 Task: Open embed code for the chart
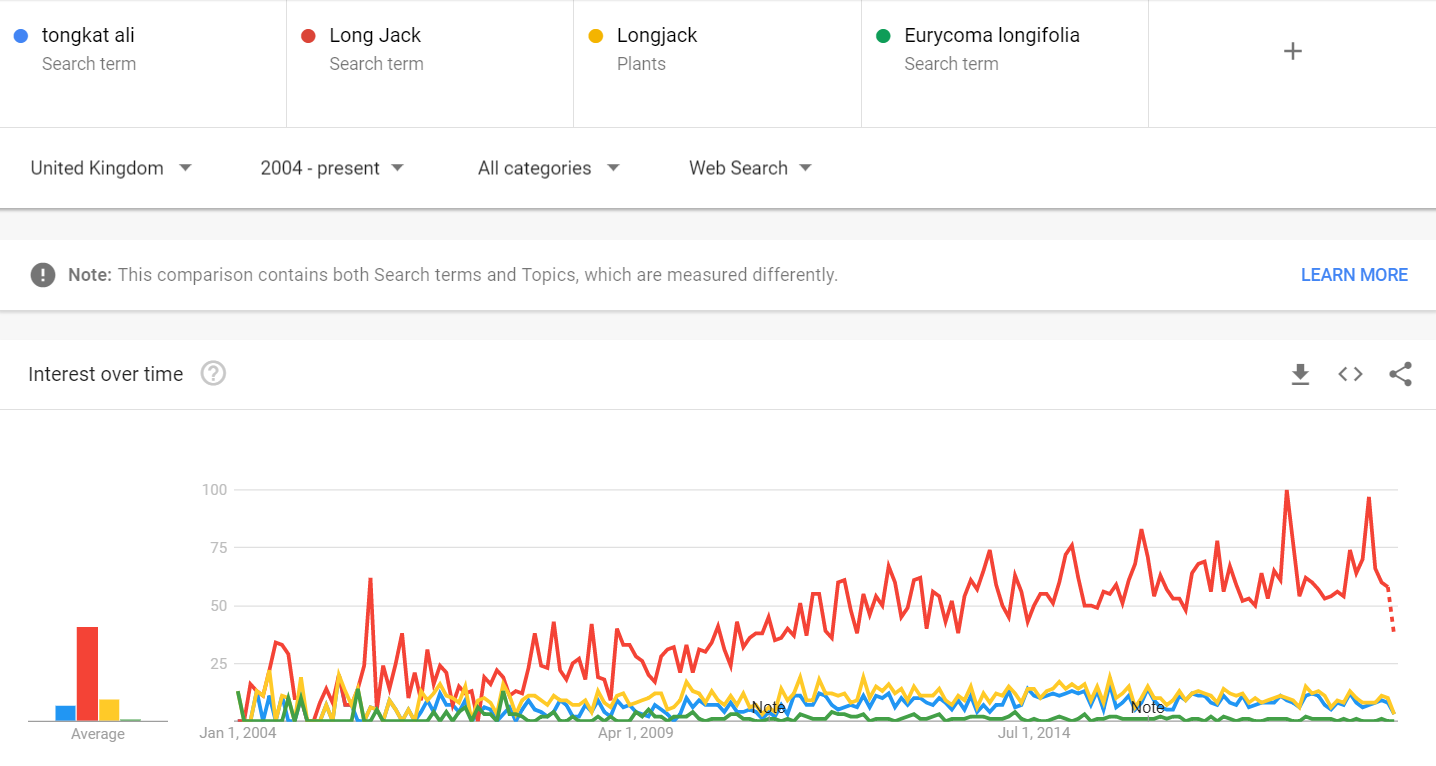point(1350,374)
